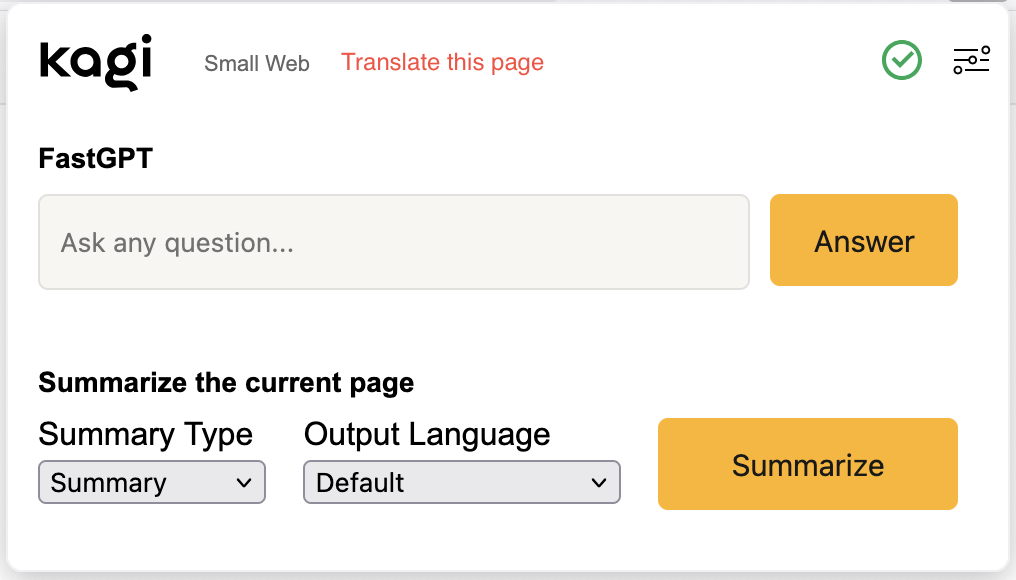Click the Summary Type label text
The image size is (1016, 580).
[x=145, y=435]
